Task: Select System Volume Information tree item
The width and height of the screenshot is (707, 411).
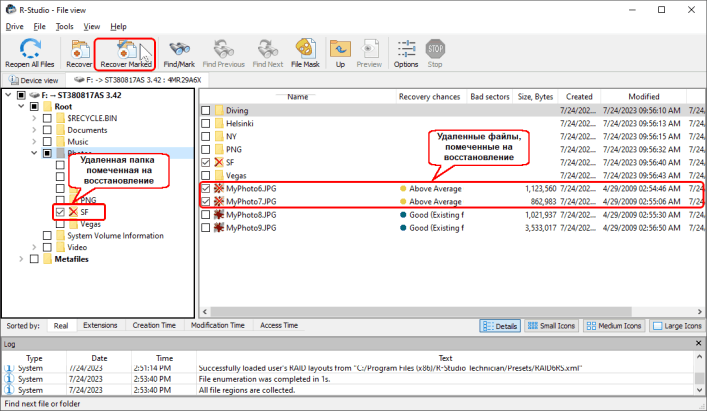Action: pos(115,235)
